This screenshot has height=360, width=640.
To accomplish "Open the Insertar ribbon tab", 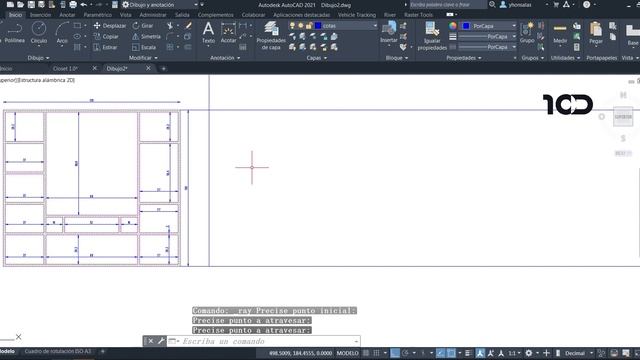I will click(x=40, y=15).
